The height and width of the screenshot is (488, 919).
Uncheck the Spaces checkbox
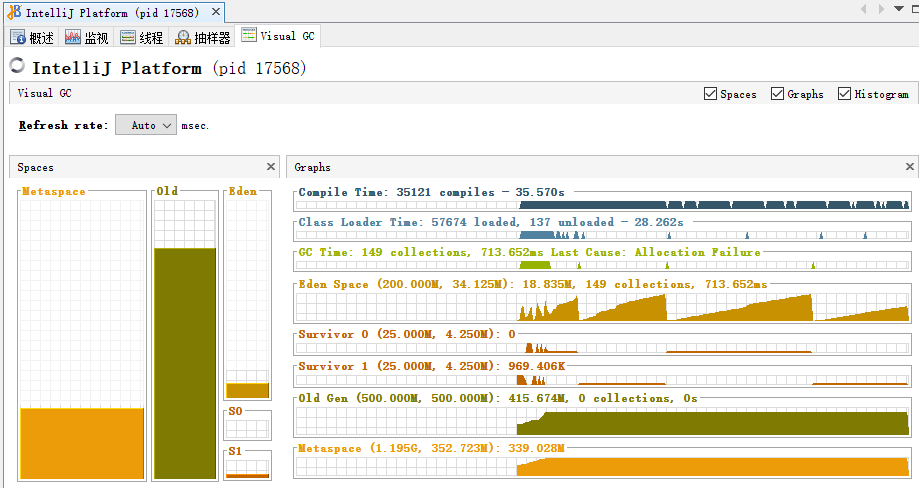pyautogui.click(x=710, y=94)
